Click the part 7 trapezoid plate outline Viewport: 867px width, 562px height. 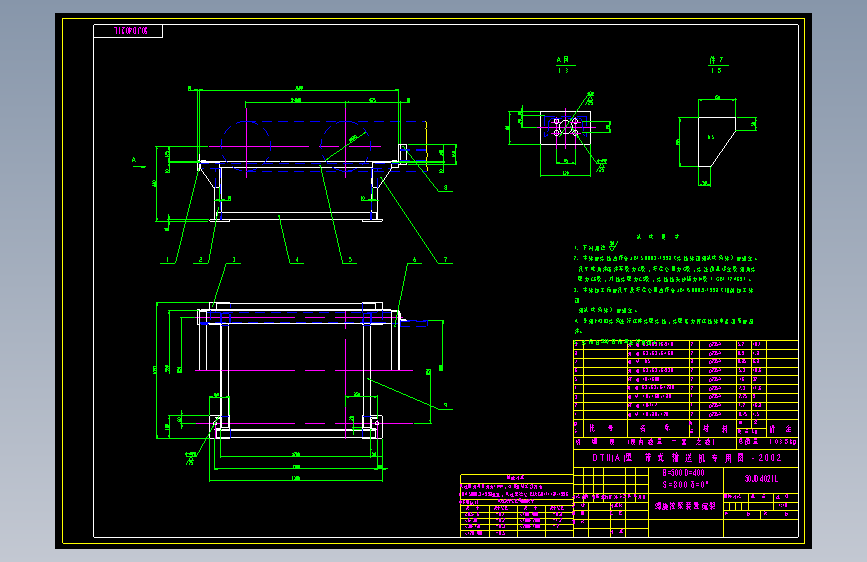717,142
